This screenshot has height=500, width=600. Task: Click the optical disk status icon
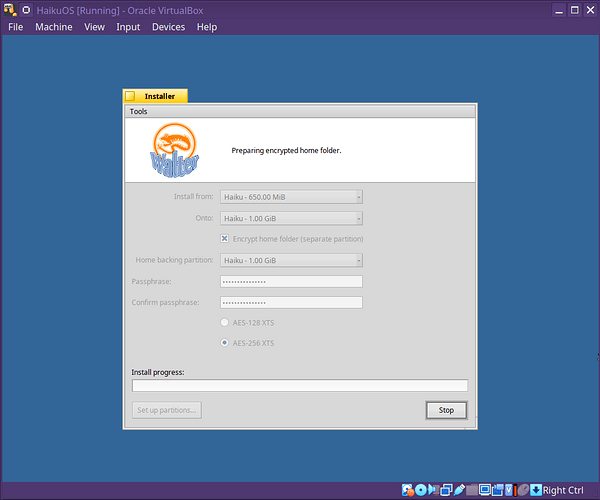tap(421, 490)
